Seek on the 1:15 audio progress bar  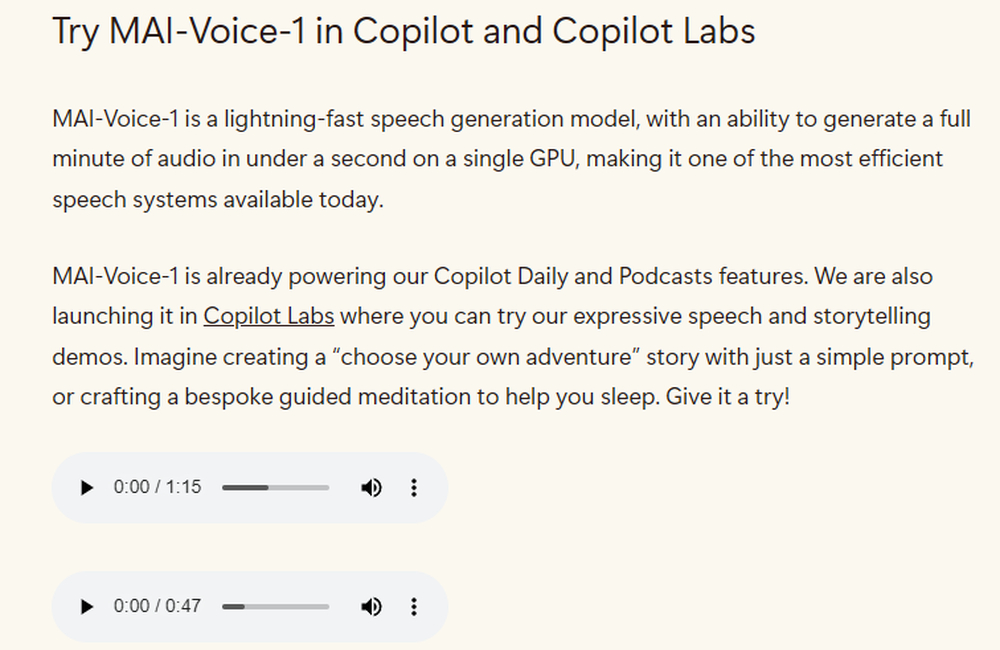point(275,488)
